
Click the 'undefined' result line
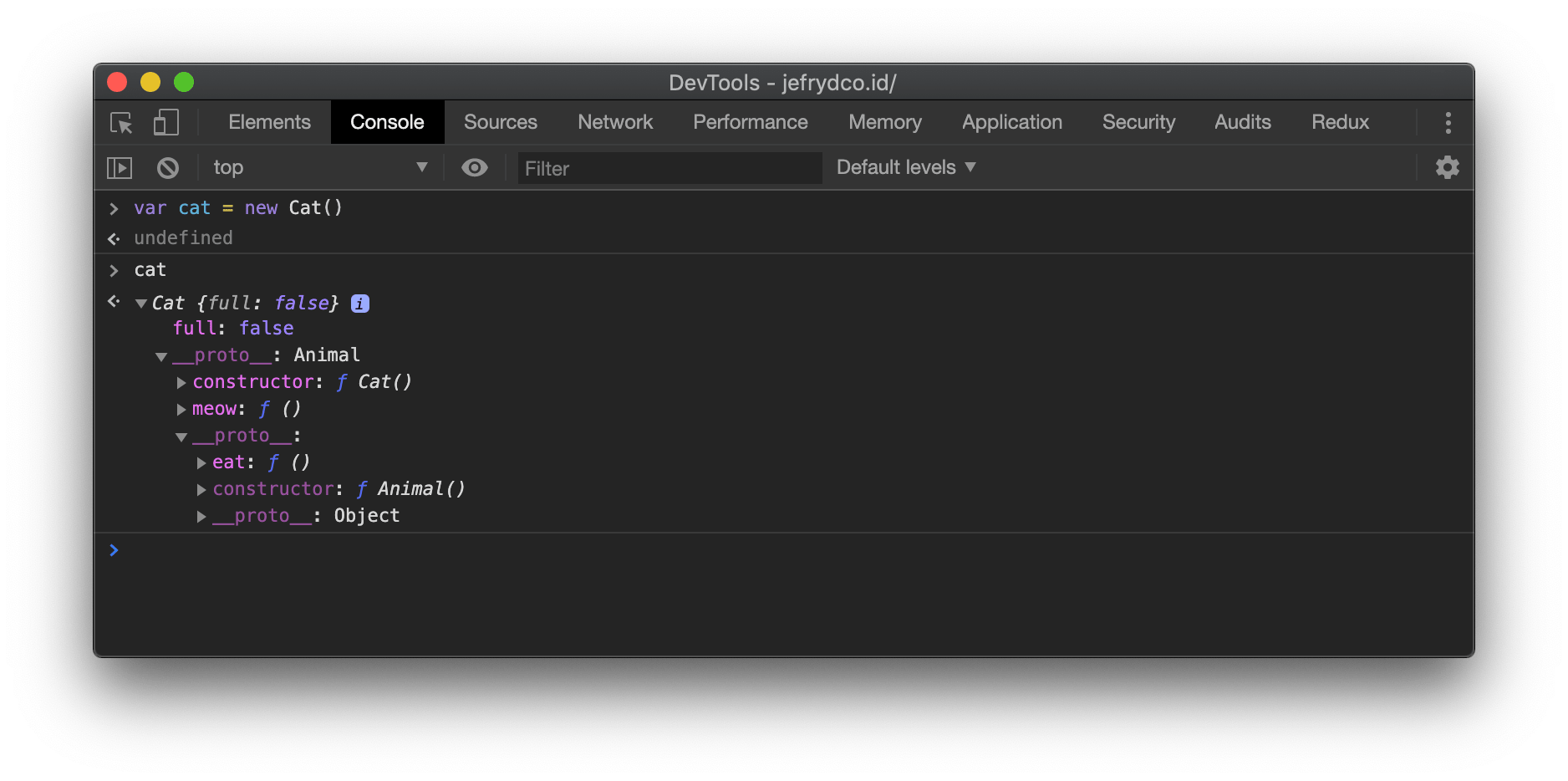point(183,238)
